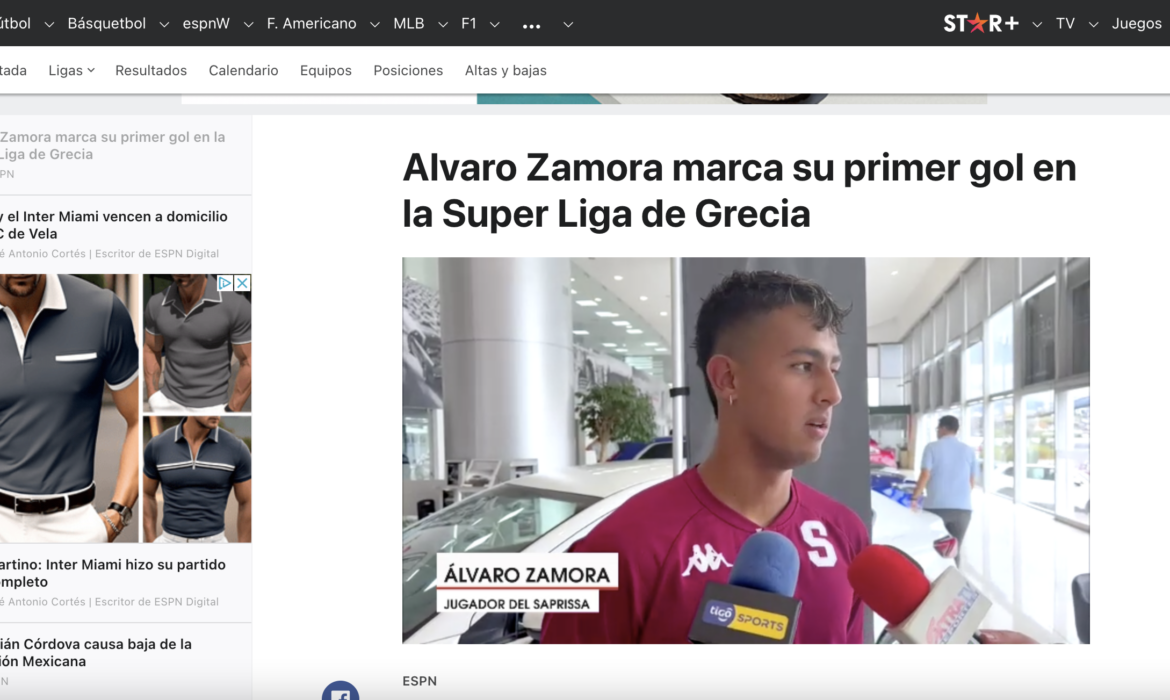
Task: Expand the espnW dropdown chevron
Action: coord(248,25)
